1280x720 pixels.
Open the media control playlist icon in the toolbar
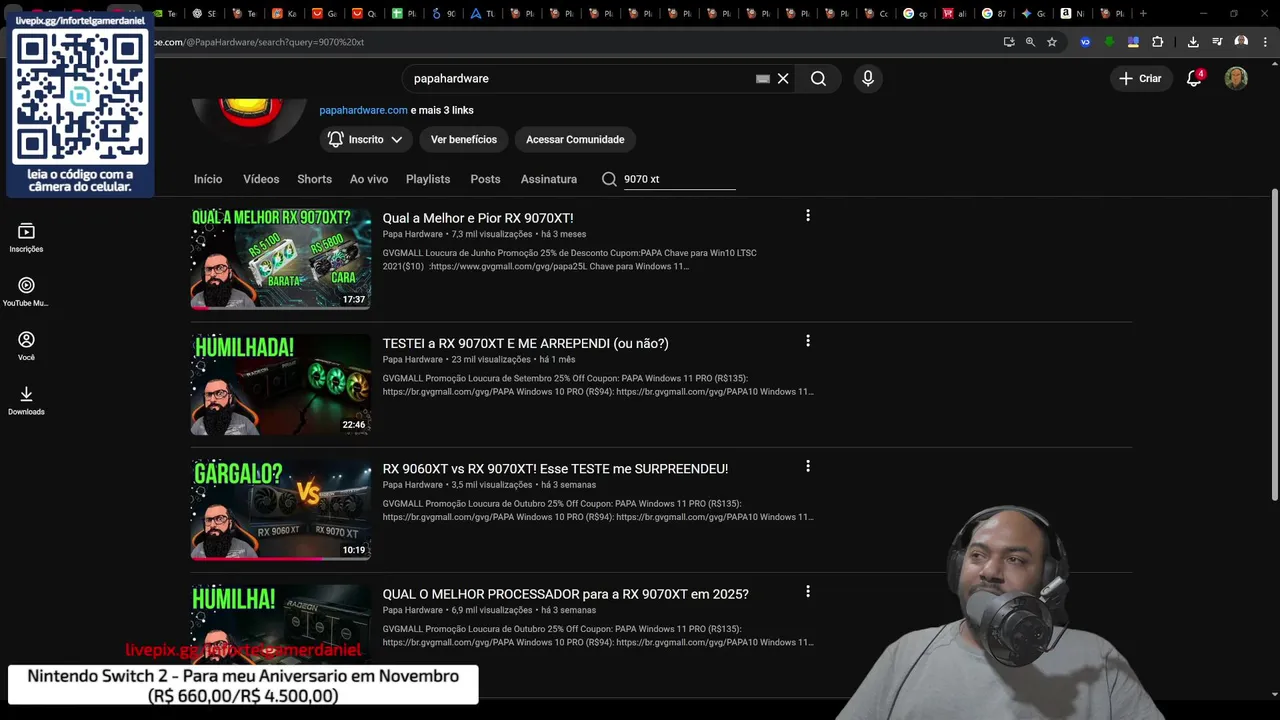[1217, 42]
